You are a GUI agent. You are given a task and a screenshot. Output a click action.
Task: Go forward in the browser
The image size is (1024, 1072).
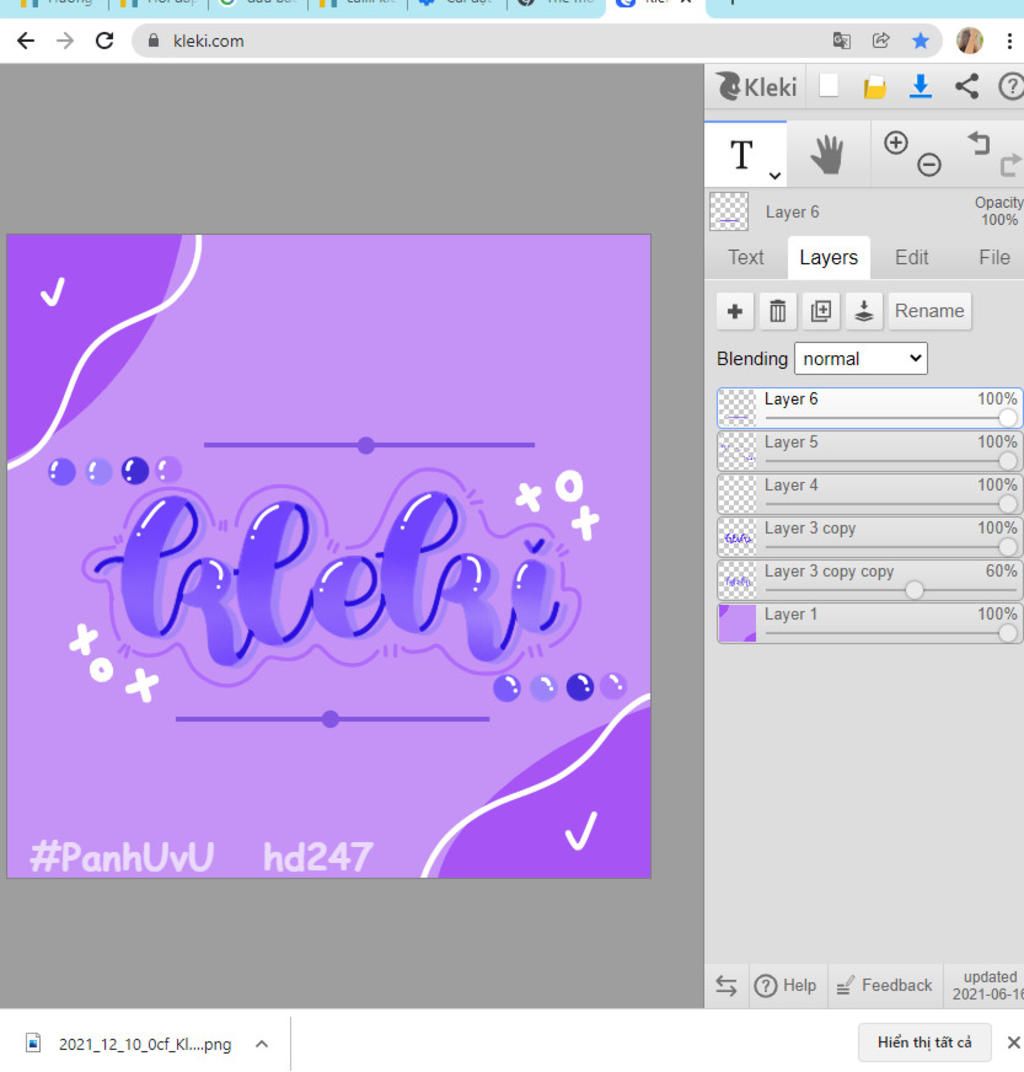click(65, 41)
